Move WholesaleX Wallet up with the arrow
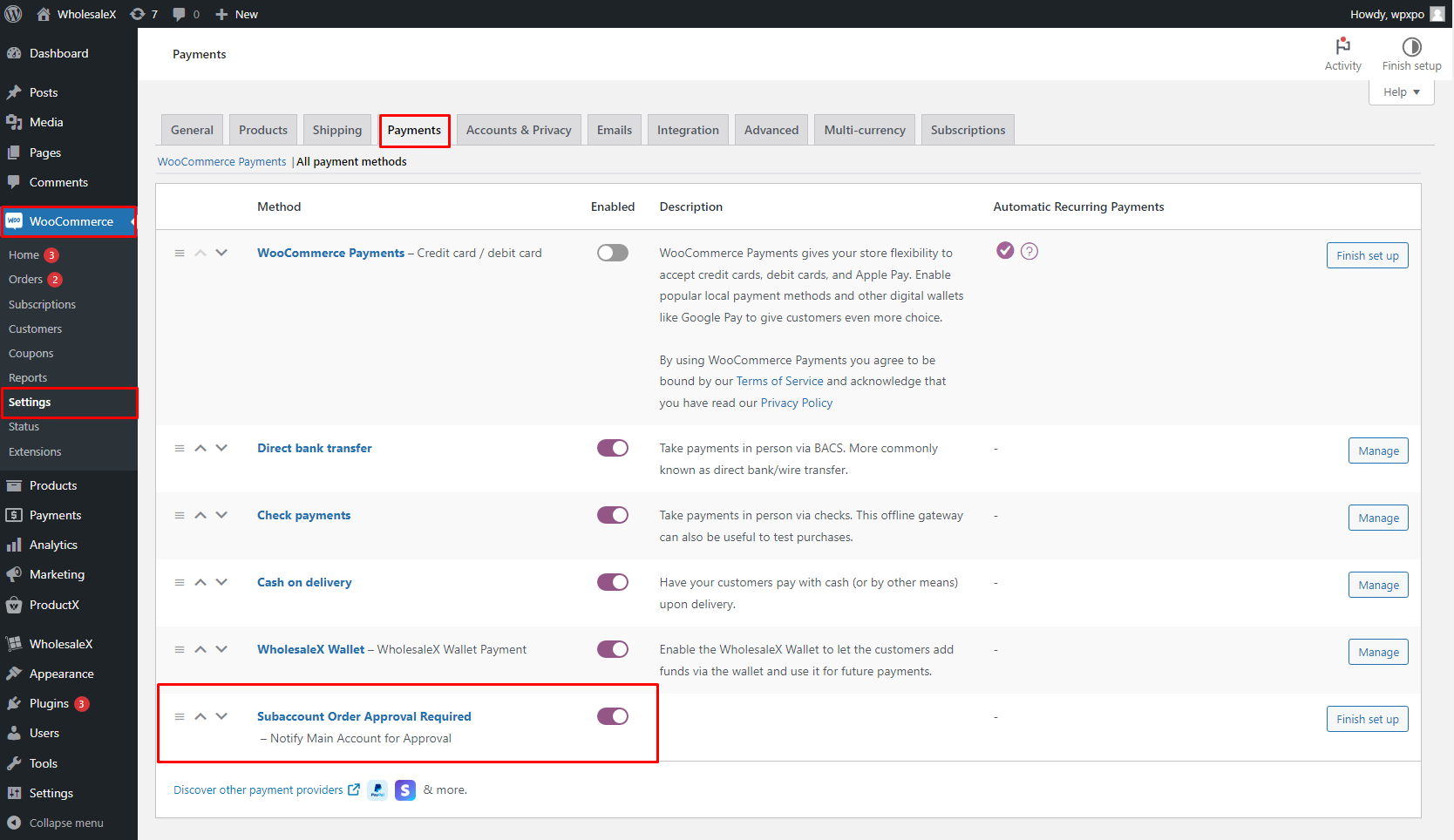The height and width of the screenshot is (840, 1454). [200, 649]
